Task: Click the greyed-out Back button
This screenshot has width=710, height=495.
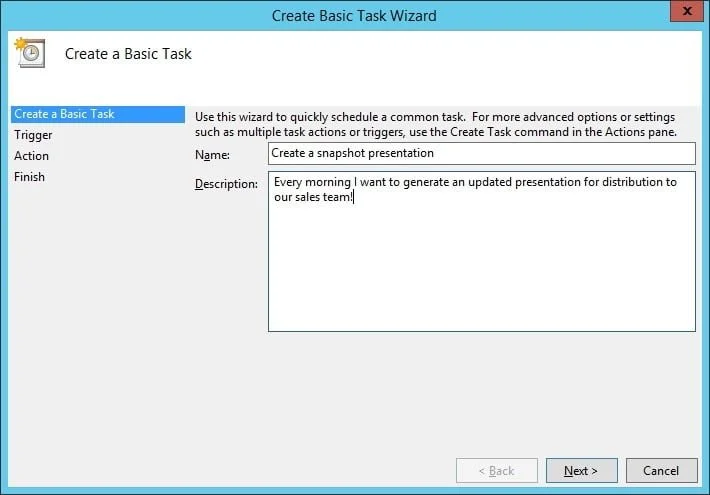Action: pyautogui.click(x=496, y=470)
